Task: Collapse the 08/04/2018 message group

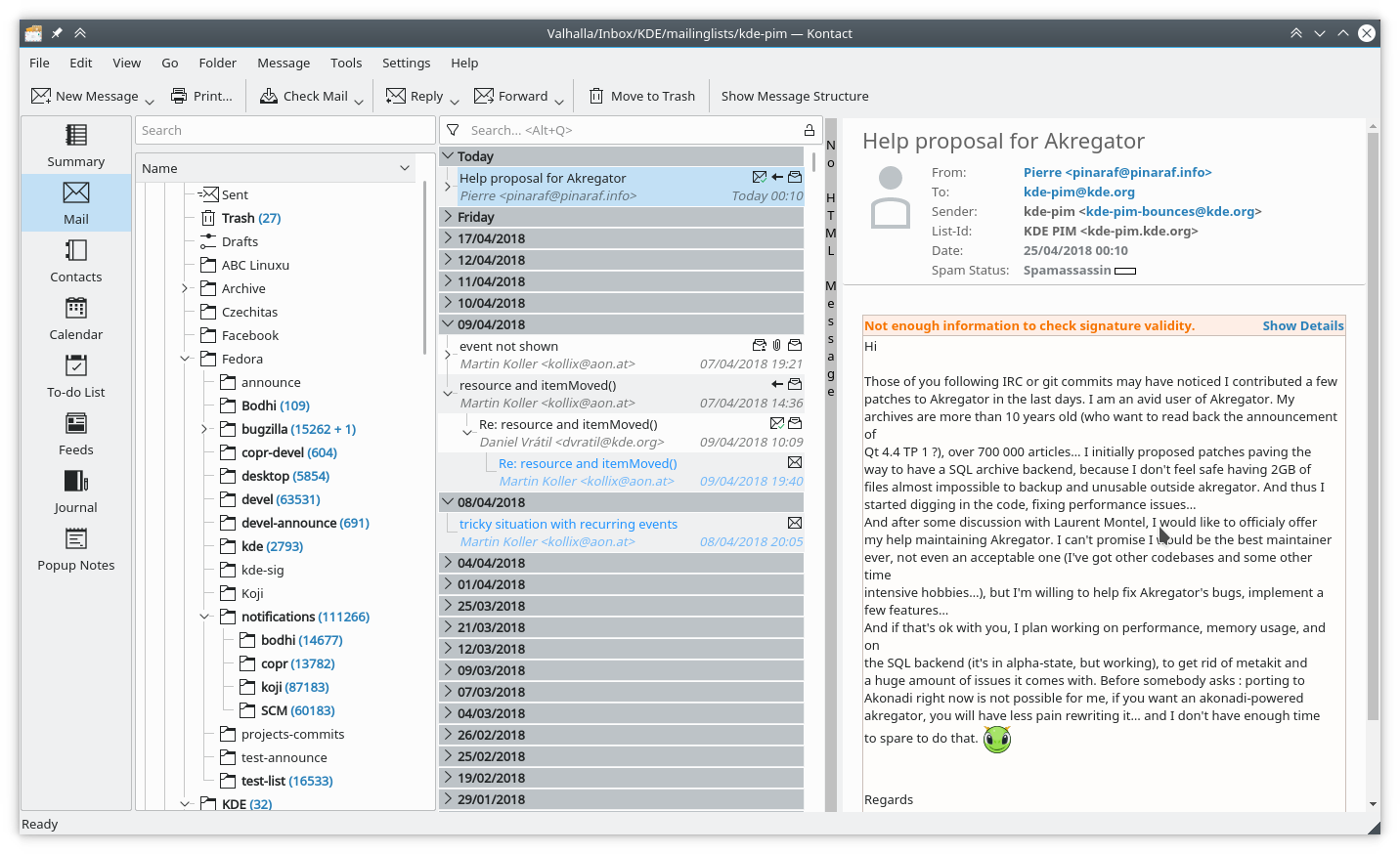Action: point(448,501)
